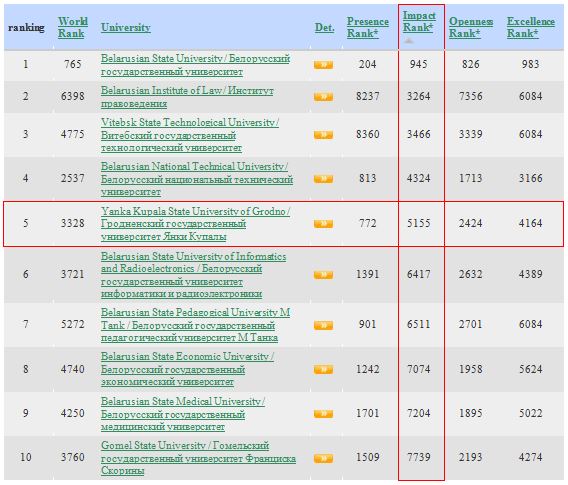Open Belarusian State University of Informatics link
568x485 pixels.
[x=193, y=275]
